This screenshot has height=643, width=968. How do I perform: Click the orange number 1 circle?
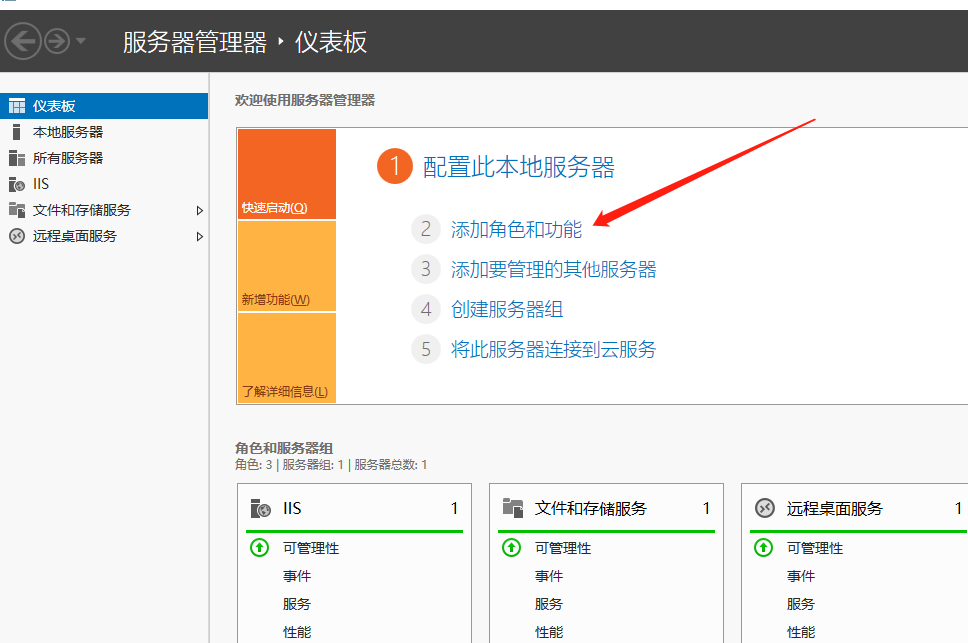394,166
